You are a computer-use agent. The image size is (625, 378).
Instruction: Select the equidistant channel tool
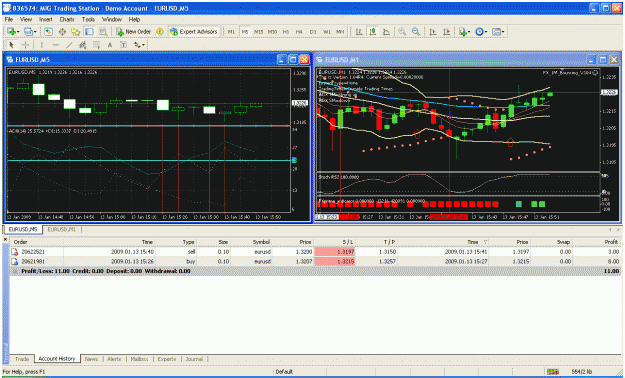pos(83,45)
